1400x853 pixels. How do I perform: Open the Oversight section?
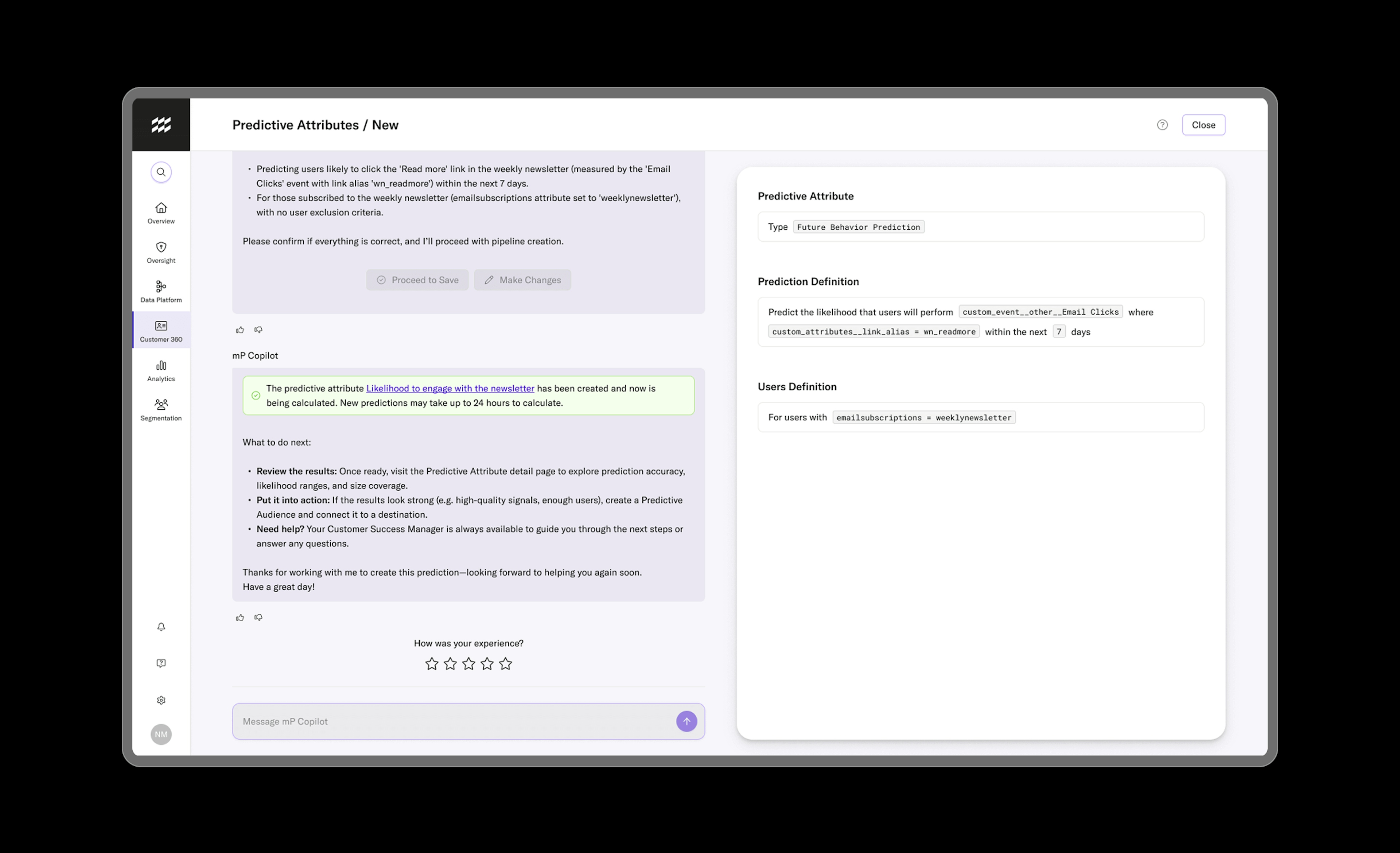(161, 252)
